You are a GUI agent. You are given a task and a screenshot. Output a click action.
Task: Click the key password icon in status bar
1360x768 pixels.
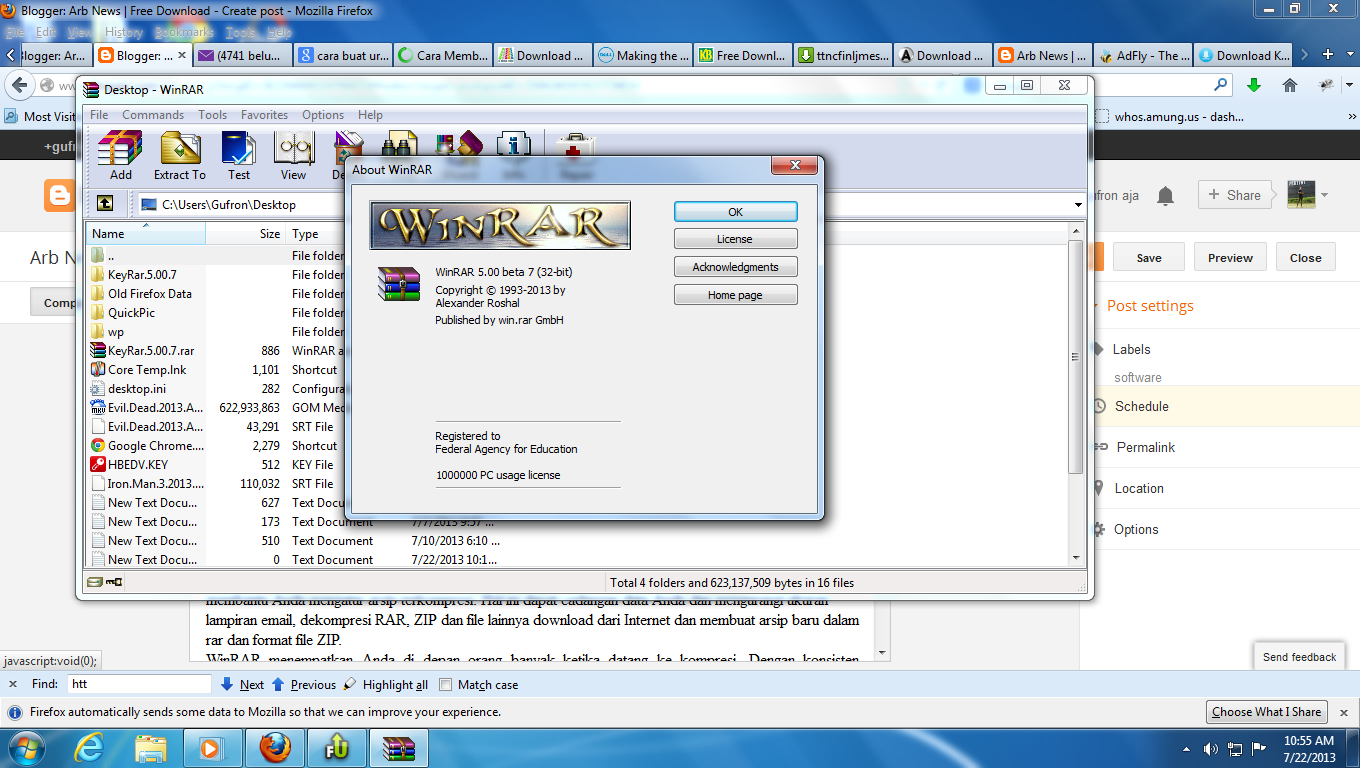click(x=114, y=582)
